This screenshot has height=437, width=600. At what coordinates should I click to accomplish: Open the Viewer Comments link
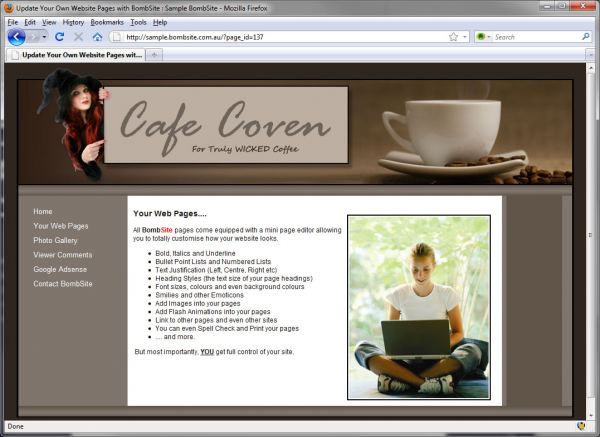pos(63,255)
